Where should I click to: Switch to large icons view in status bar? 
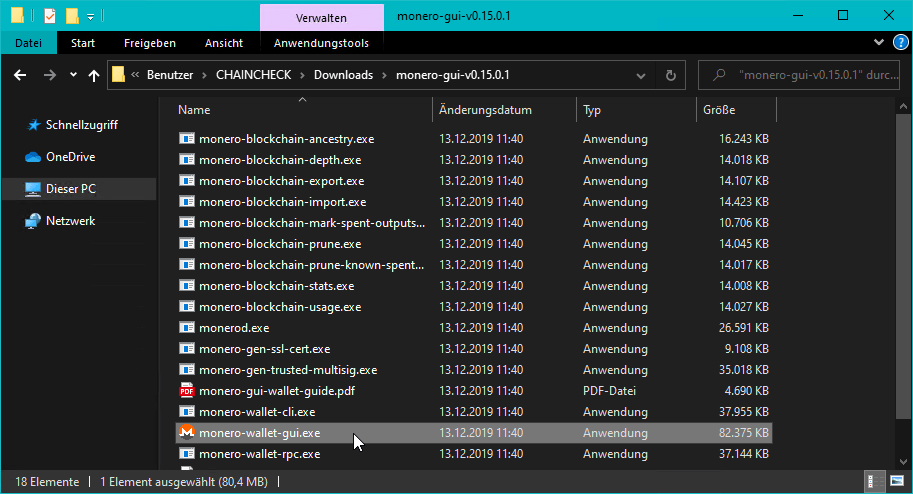point(897,481)
